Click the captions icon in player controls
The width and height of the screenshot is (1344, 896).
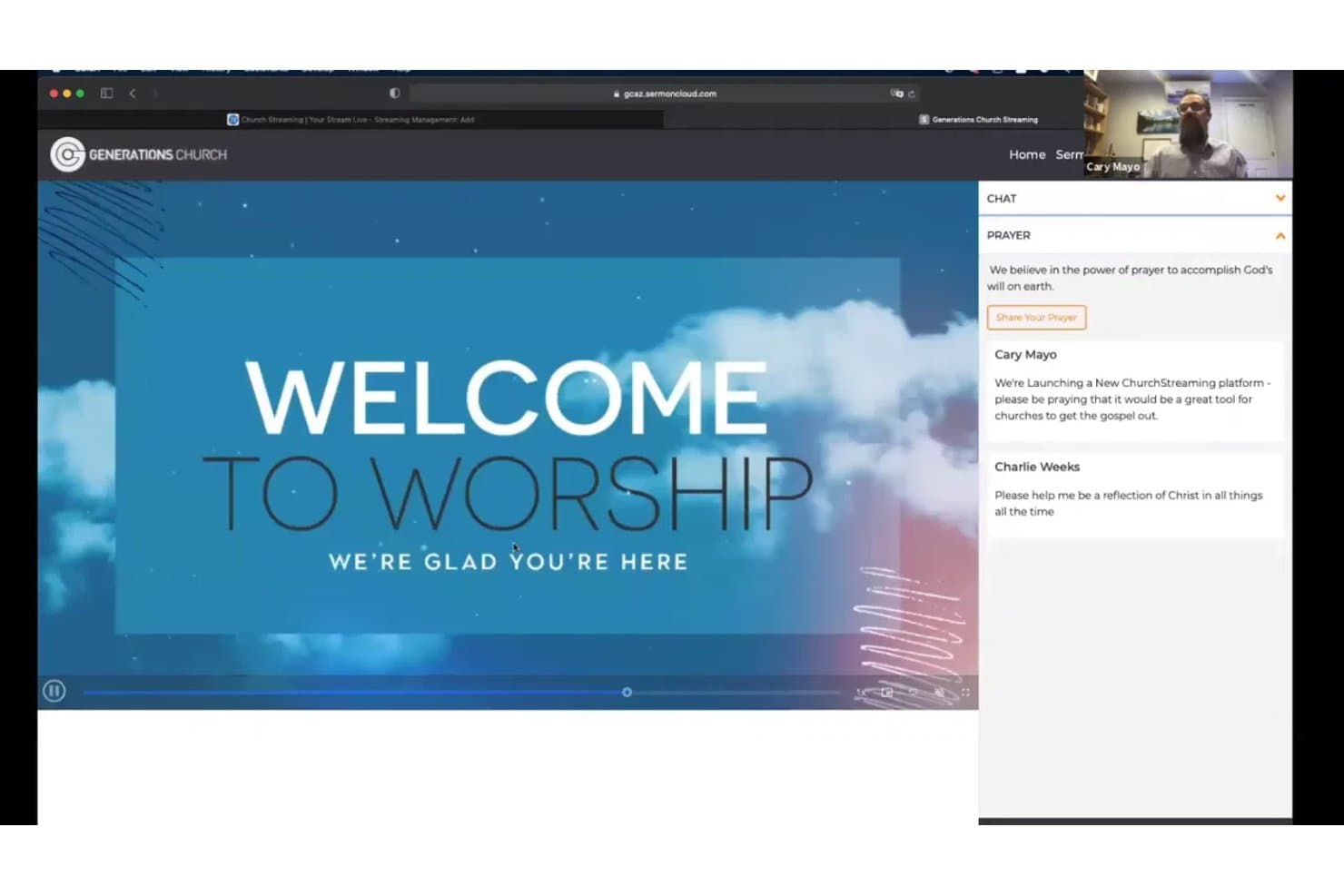(914, 693)
